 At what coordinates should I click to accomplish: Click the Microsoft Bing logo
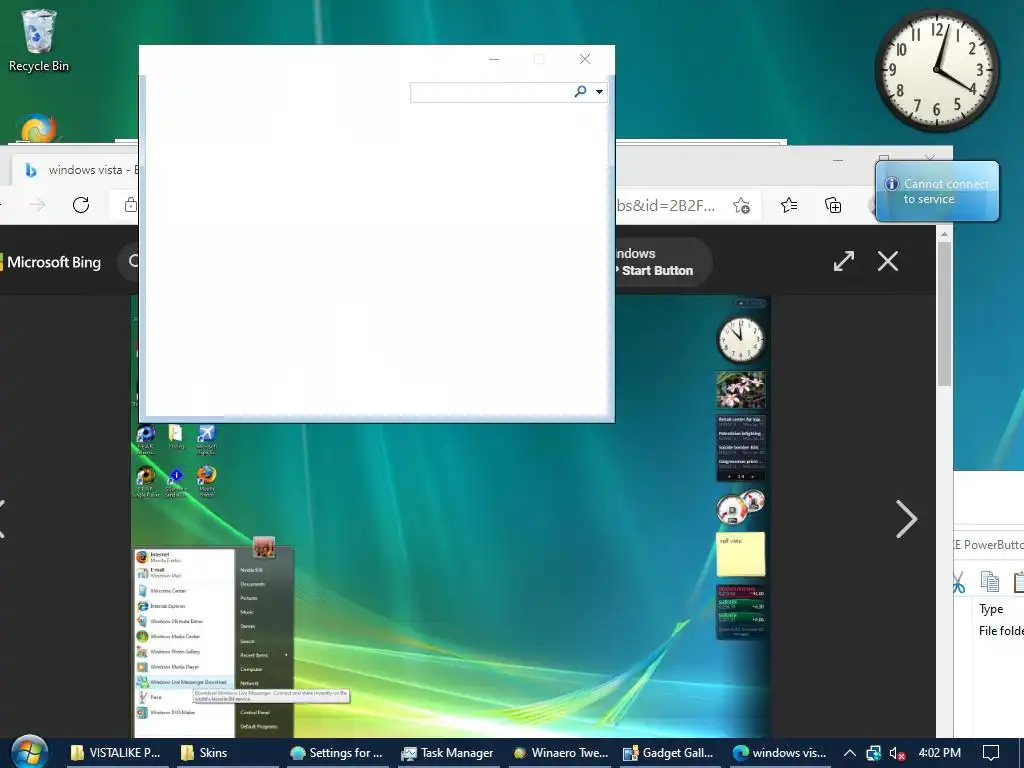click(x=52, y=263)
